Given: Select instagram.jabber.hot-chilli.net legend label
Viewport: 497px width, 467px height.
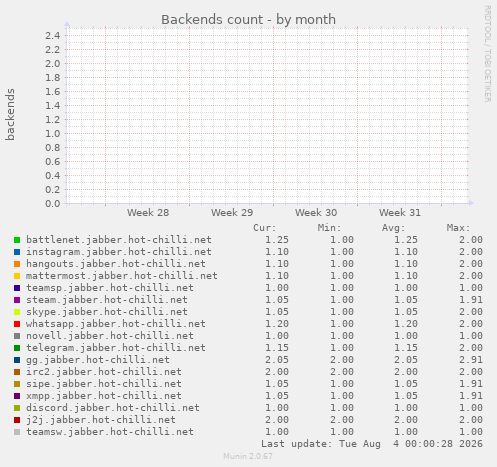Looking at the screenshot, I should point(119,252).
